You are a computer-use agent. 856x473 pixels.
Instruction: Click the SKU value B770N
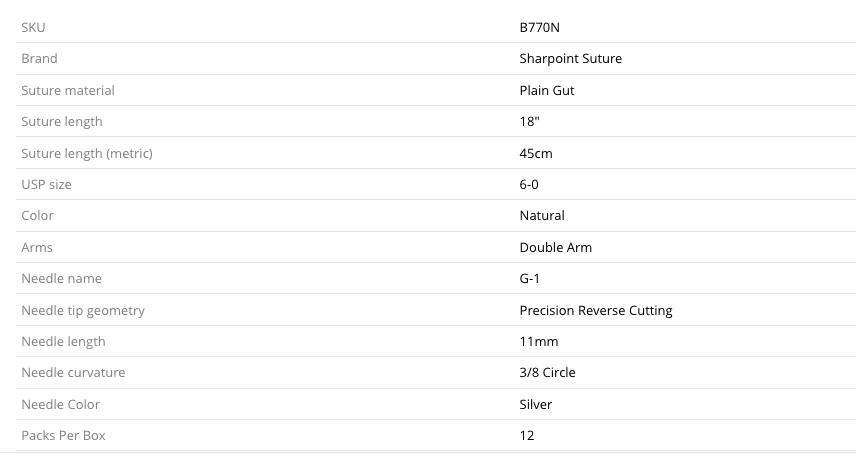coord(540,27)
